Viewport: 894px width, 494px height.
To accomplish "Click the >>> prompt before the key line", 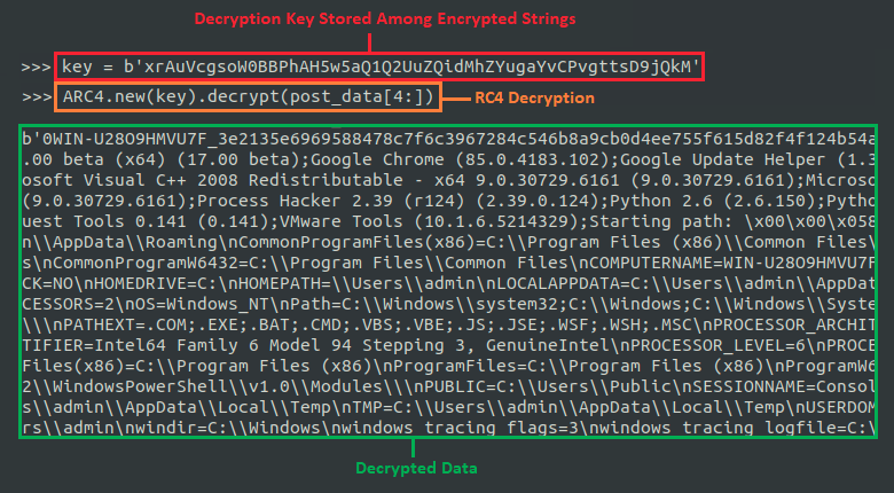I will (x=36, y=67).
